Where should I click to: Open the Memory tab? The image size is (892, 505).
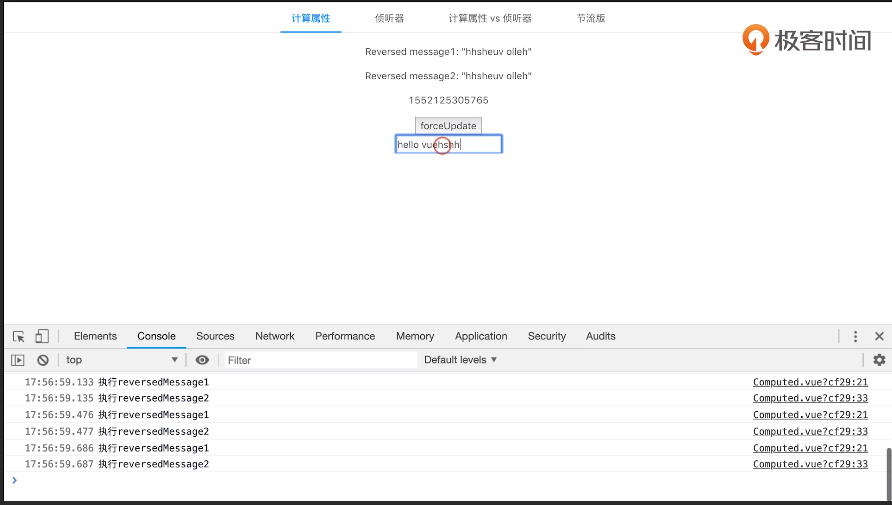(x=415, y=336)
